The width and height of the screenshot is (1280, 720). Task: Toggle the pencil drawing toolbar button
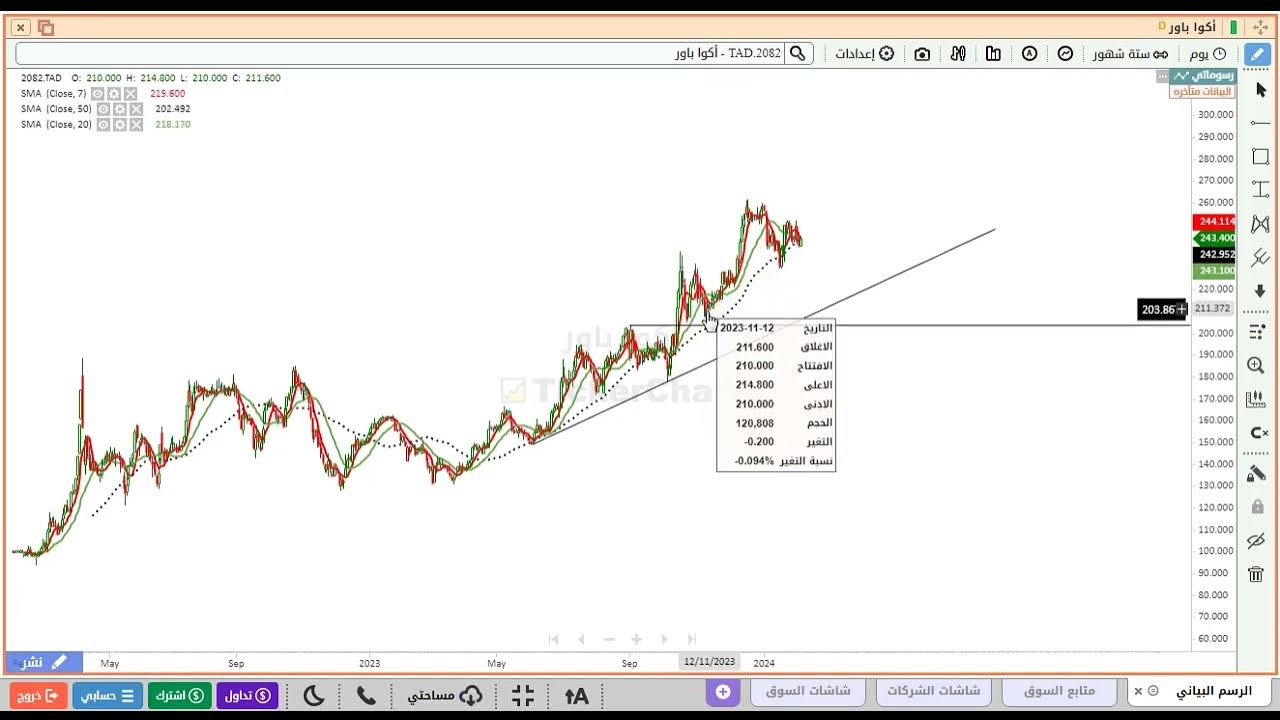1258,54
